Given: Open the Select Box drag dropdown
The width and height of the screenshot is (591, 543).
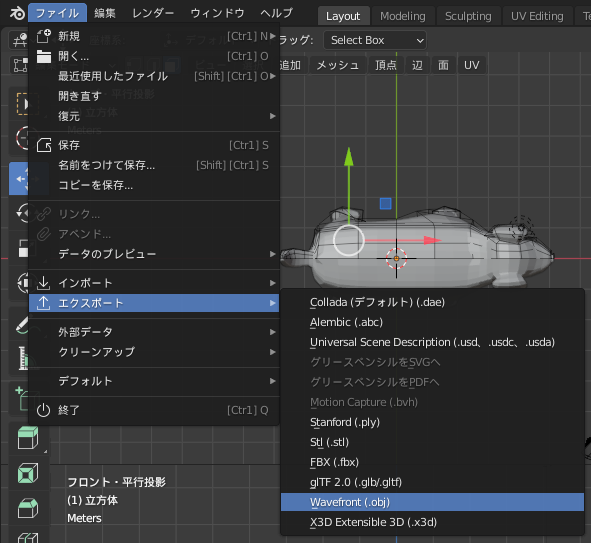Looking at the screenshot, I should click(375, 40).
